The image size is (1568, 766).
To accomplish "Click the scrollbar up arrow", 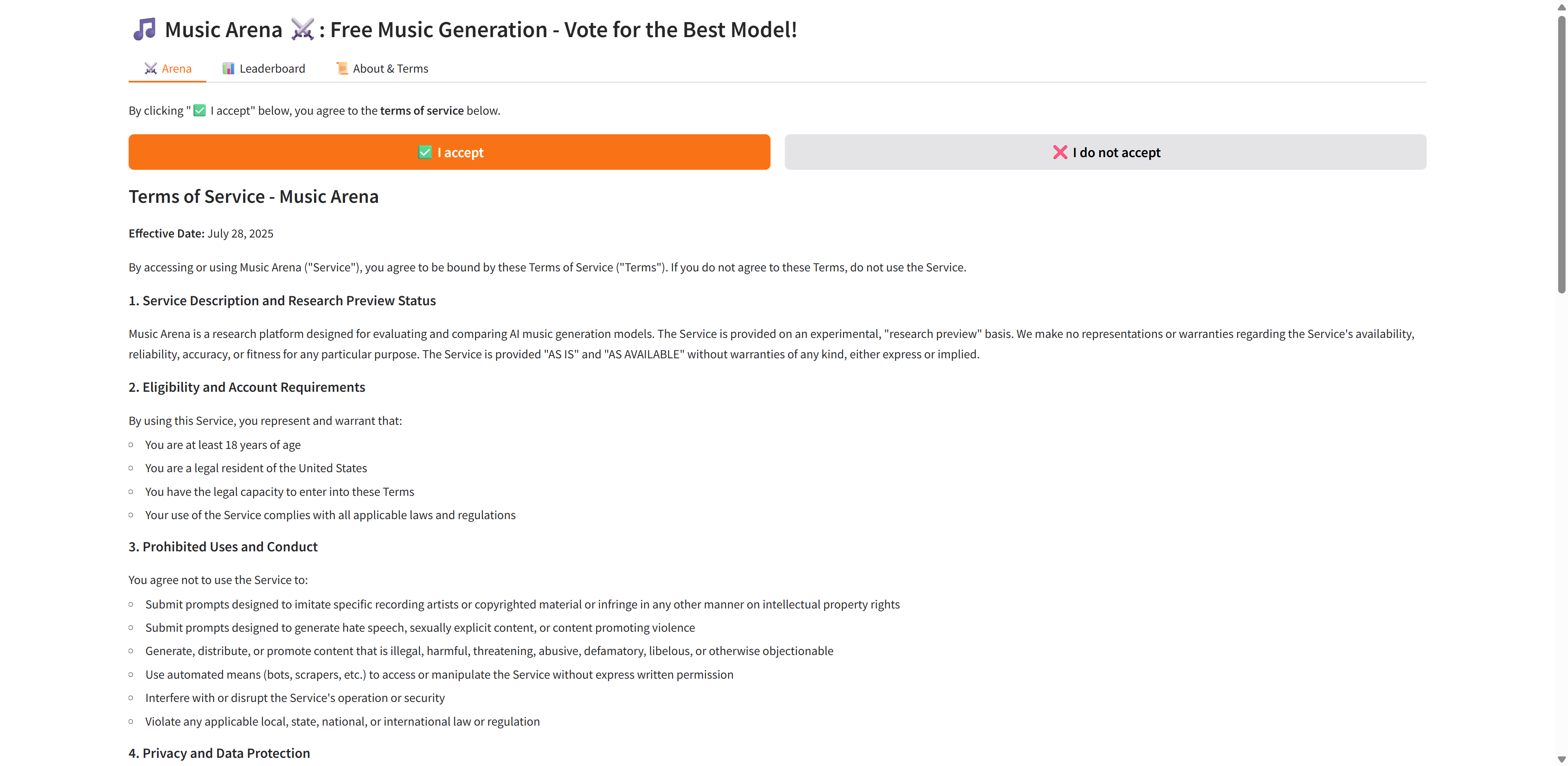I will pyautogui.click(x=1561, y=7).
